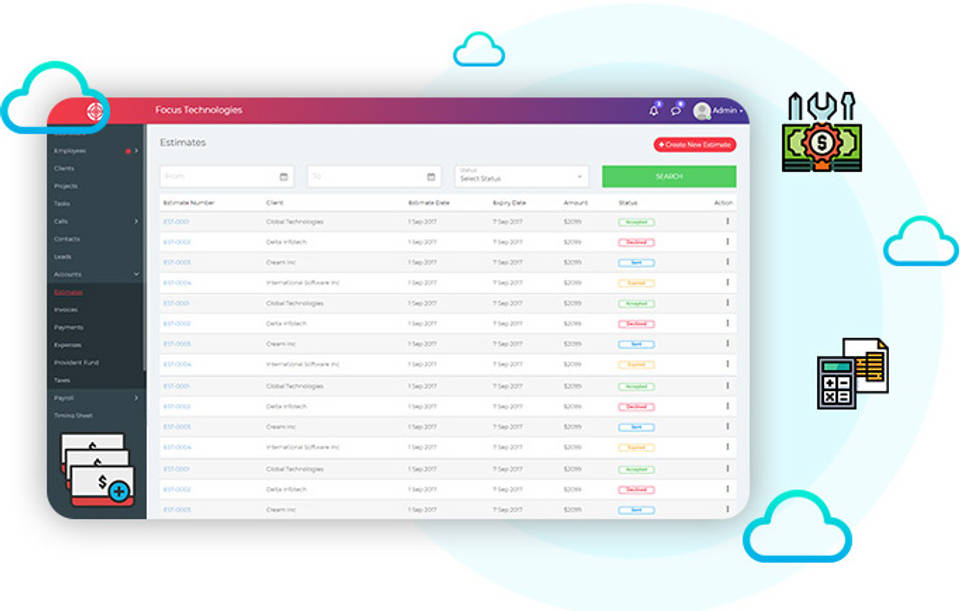
Task: Open action menu for second row, Delta Infotech
Action: point(727,242)
